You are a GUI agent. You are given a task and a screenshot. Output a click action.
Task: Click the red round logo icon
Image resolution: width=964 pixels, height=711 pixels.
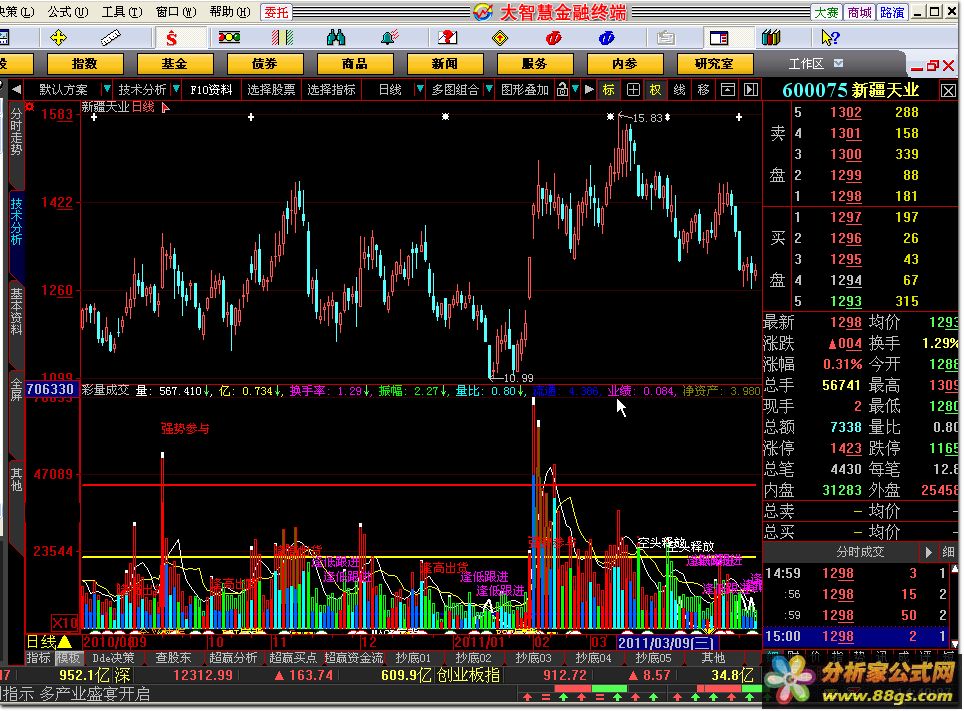pyautogui.click(x=553, y=38)
